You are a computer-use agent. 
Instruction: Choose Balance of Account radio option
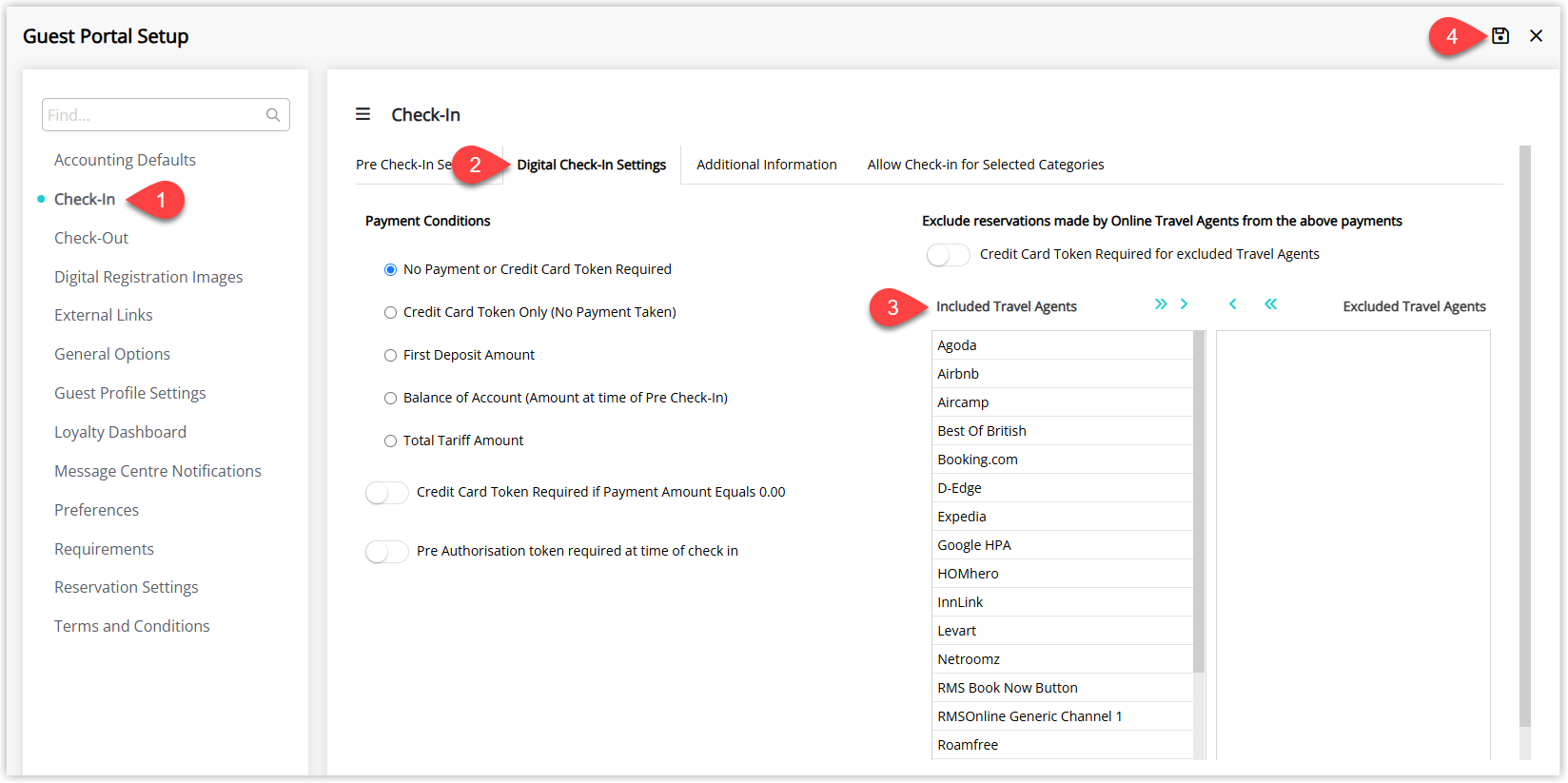pos(390,399)
